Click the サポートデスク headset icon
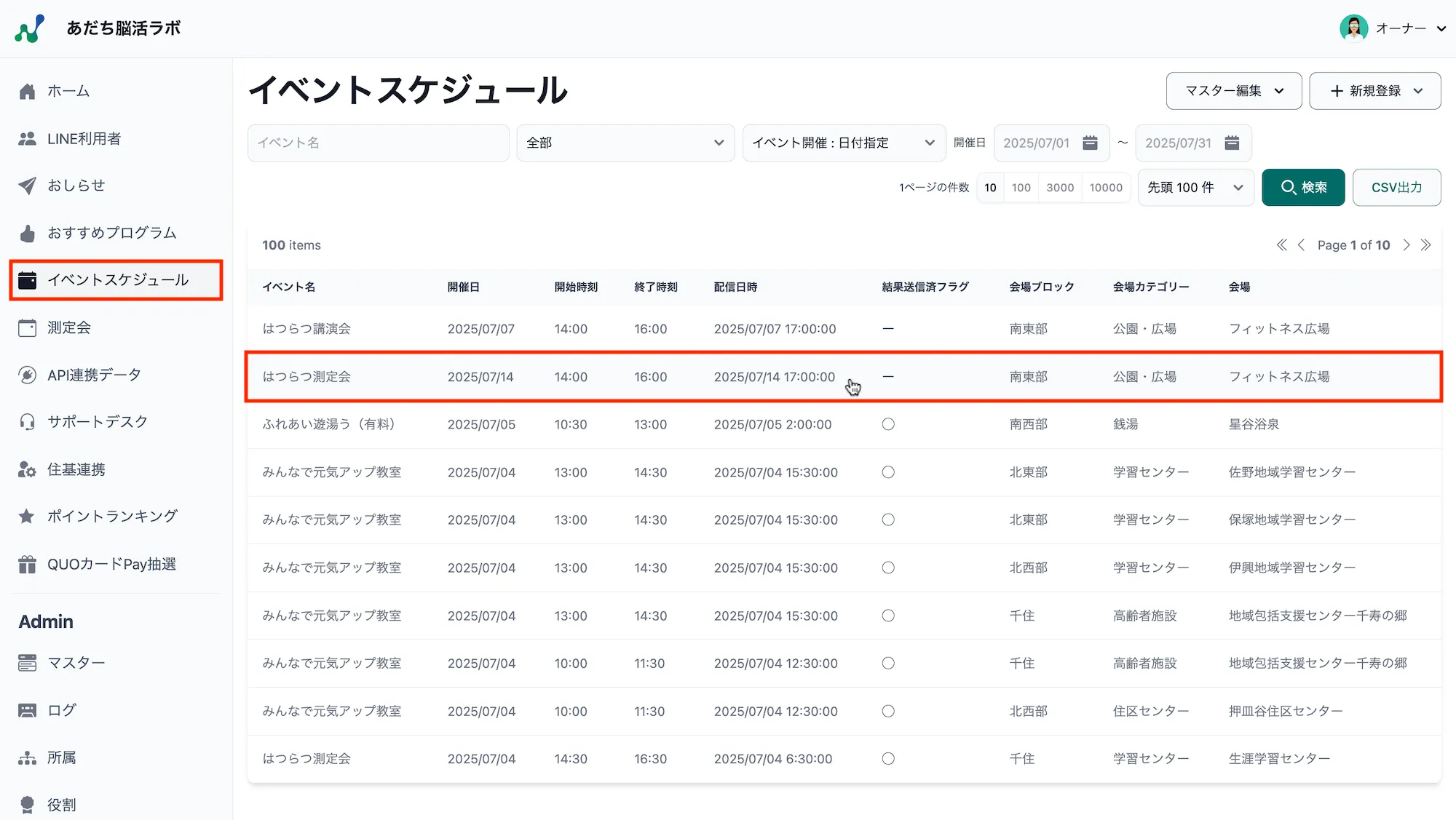 [27, 421]
